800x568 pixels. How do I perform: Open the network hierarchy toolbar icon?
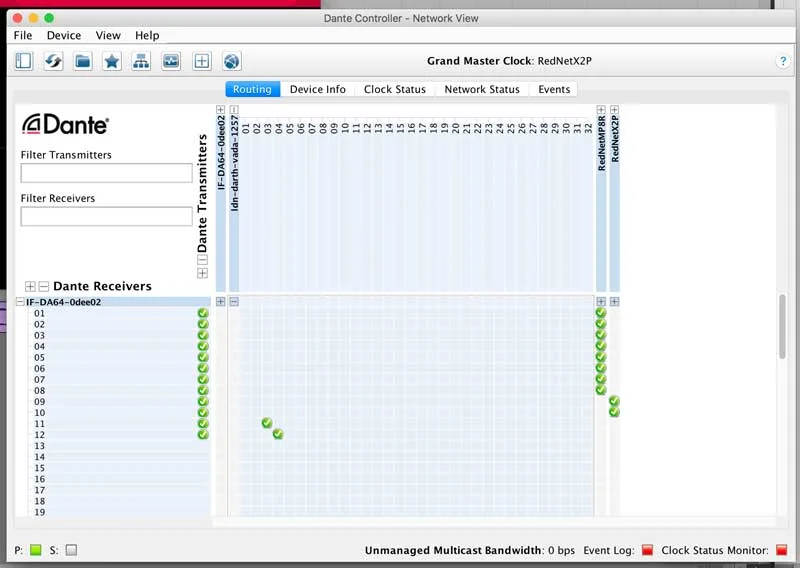click(x=141, y=61)
